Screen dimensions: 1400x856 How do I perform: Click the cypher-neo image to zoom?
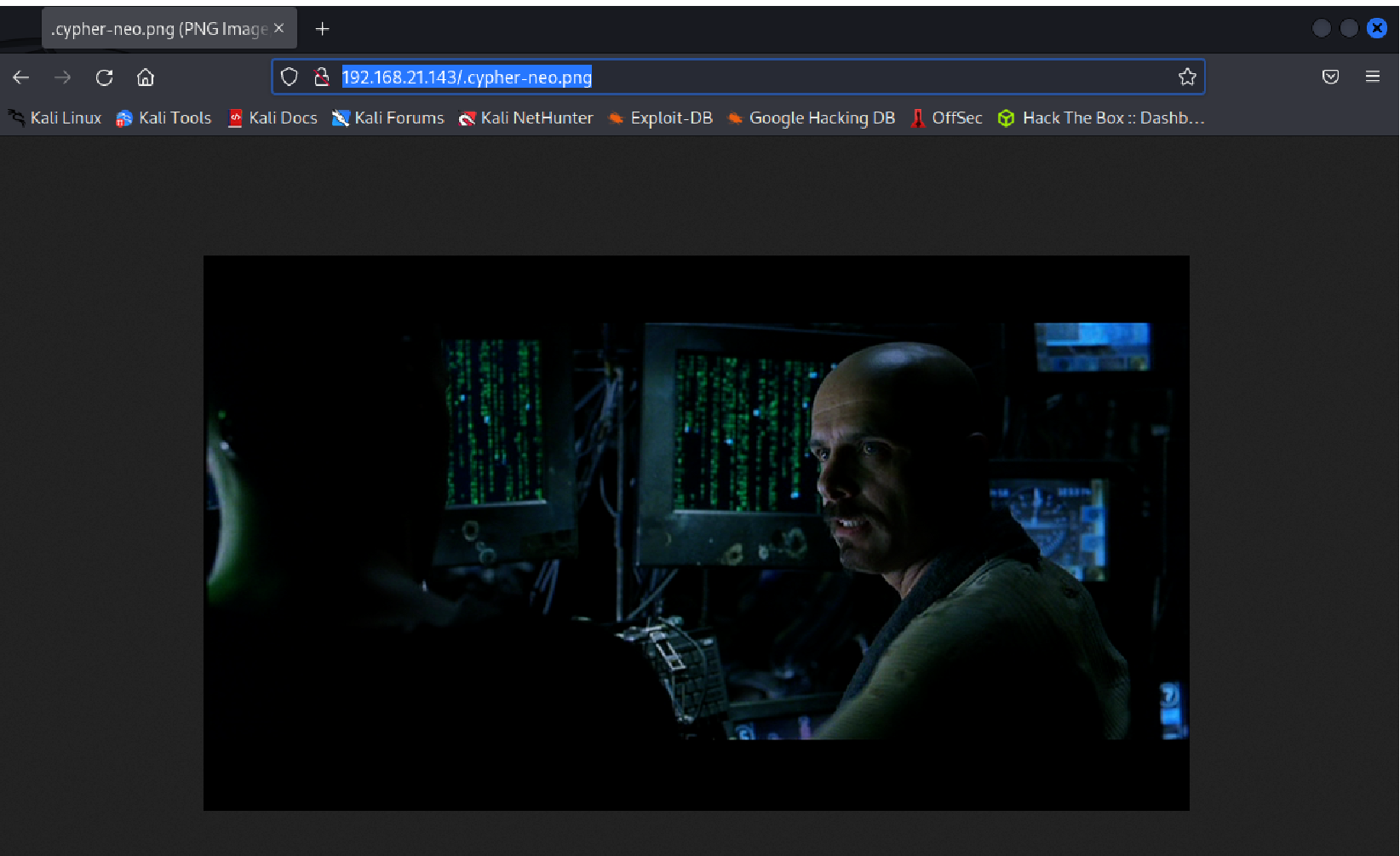[x=696, y=532]
